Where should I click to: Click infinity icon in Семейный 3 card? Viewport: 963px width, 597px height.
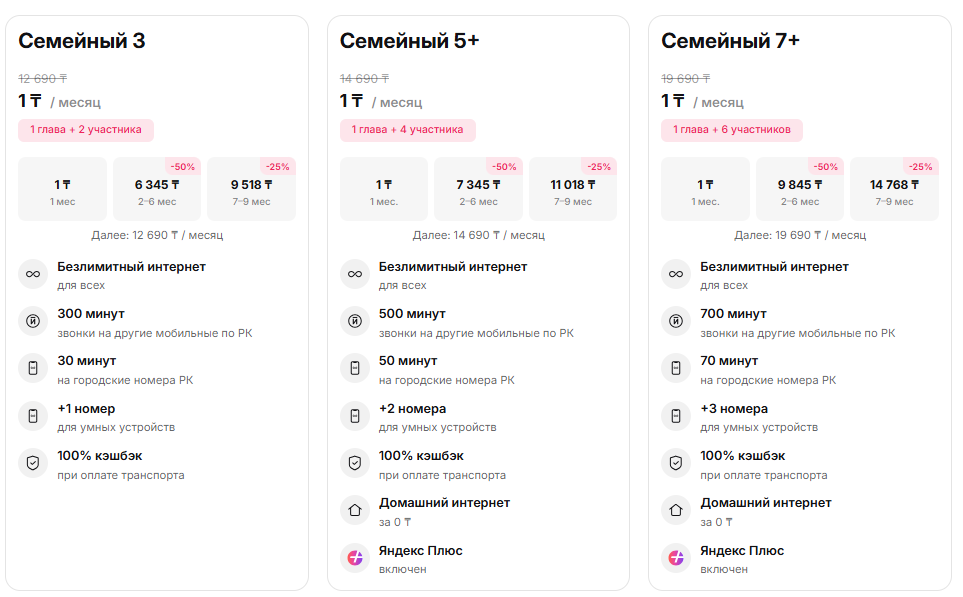pyautogui.click(x=33, y=274)
